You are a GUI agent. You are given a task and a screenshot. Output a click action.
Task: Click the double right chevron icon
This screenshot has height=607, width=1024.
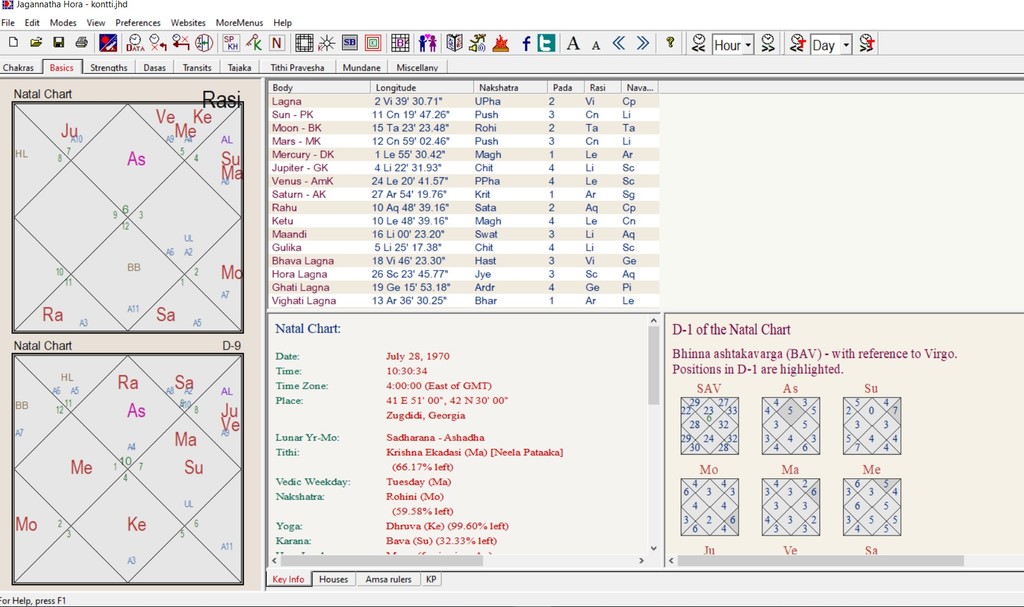(643, 43)
